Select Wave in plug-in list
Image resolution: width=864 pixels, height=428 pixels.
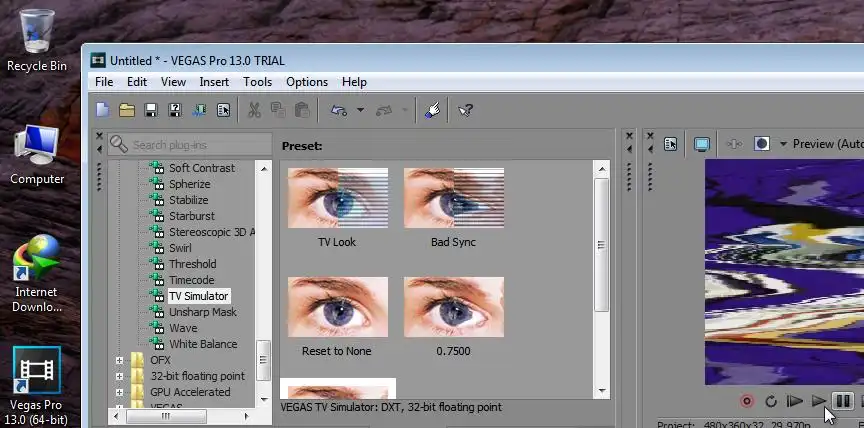click(183, 328)
